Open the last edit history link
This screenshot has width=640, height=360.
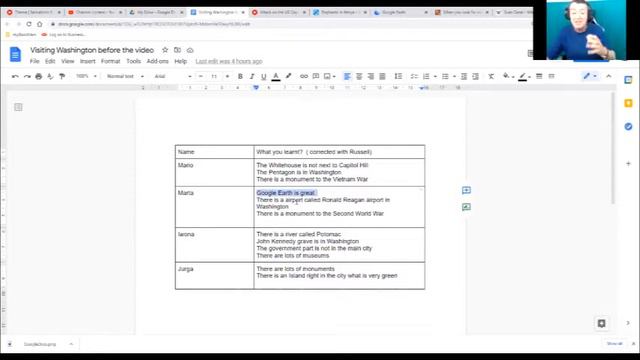229,61
